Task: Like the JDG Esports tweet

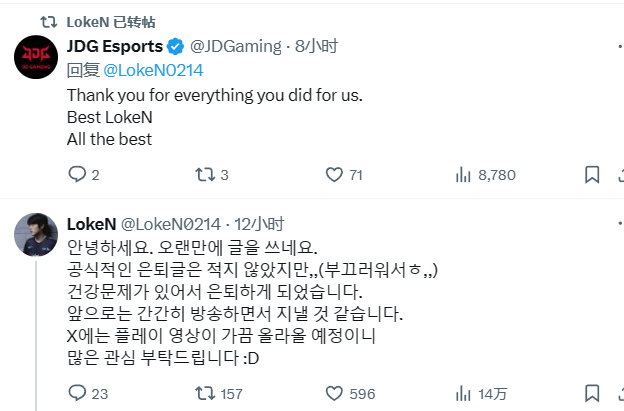Action: pyautogui.click(x=336, y=175)
